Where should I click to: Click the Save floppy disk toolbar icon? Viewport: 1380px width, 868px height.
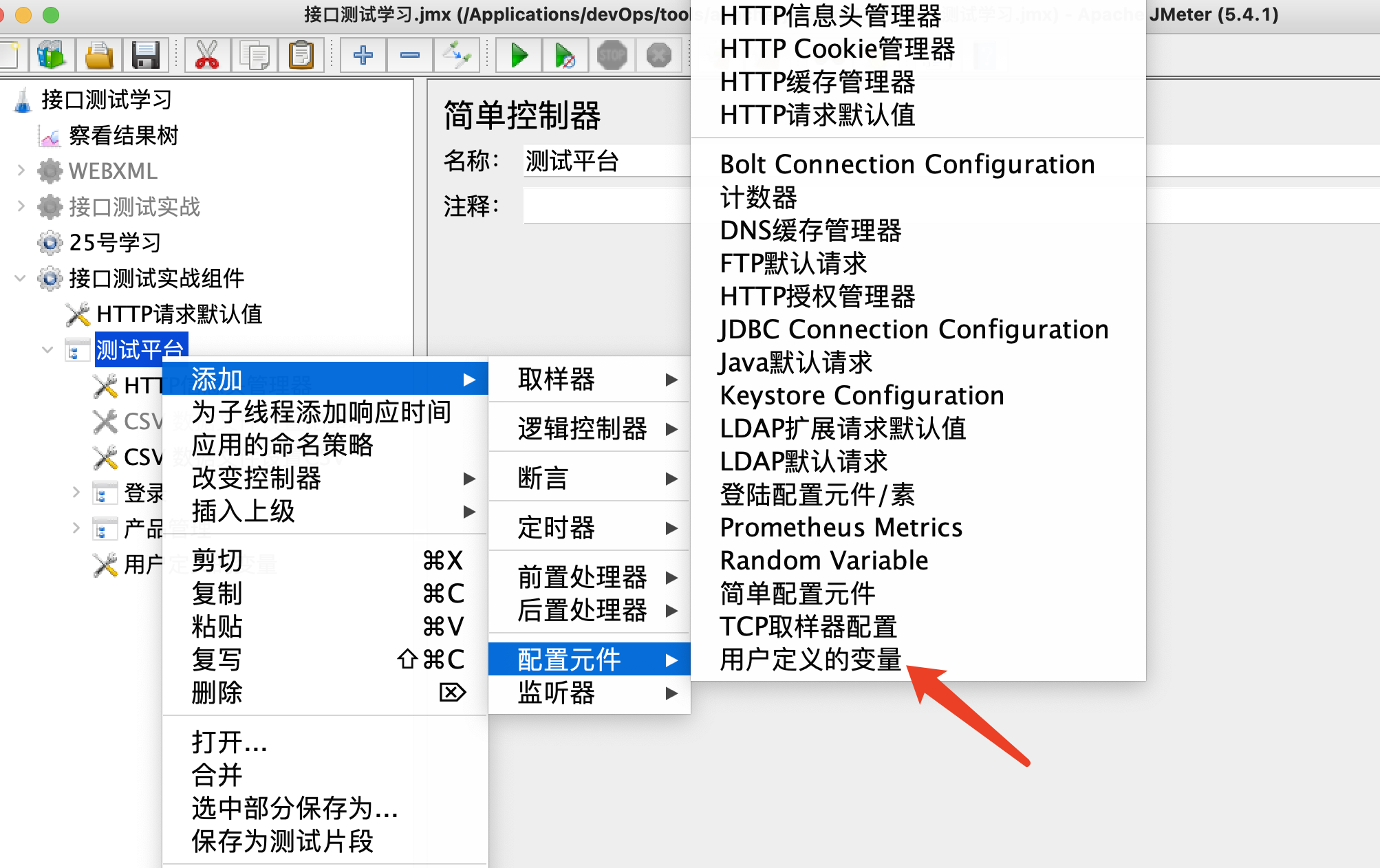pos(145,55)
